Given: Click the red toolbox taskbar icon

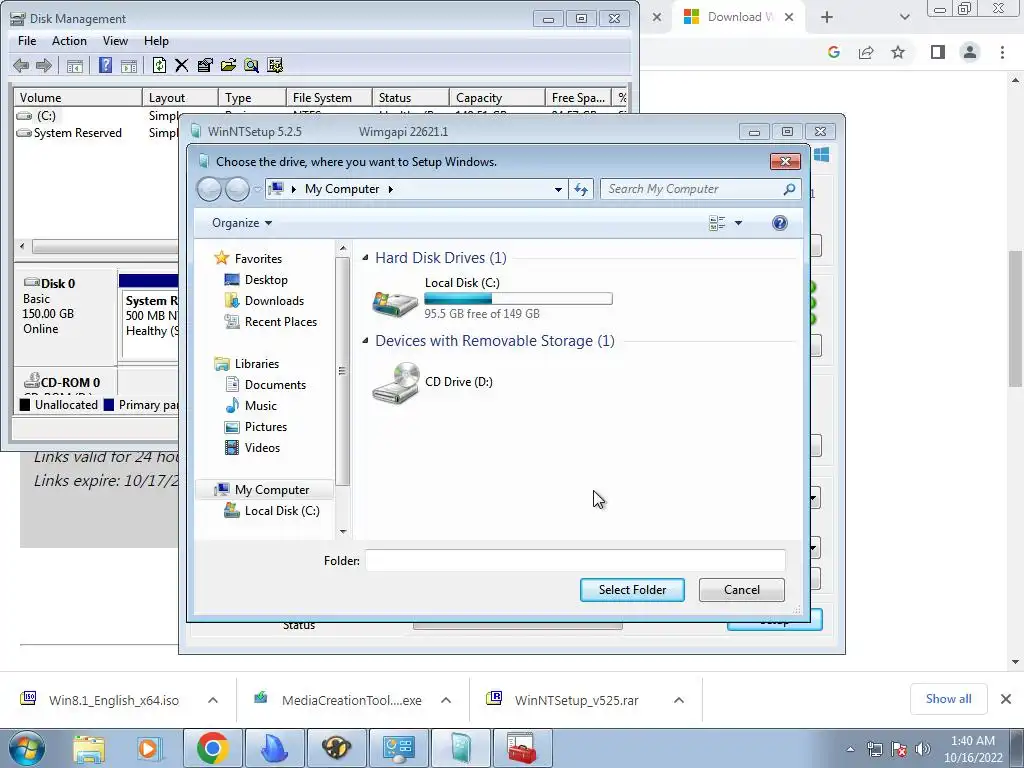Looking at the screenshot, I should pyautogui.click(x=521, y=748).
